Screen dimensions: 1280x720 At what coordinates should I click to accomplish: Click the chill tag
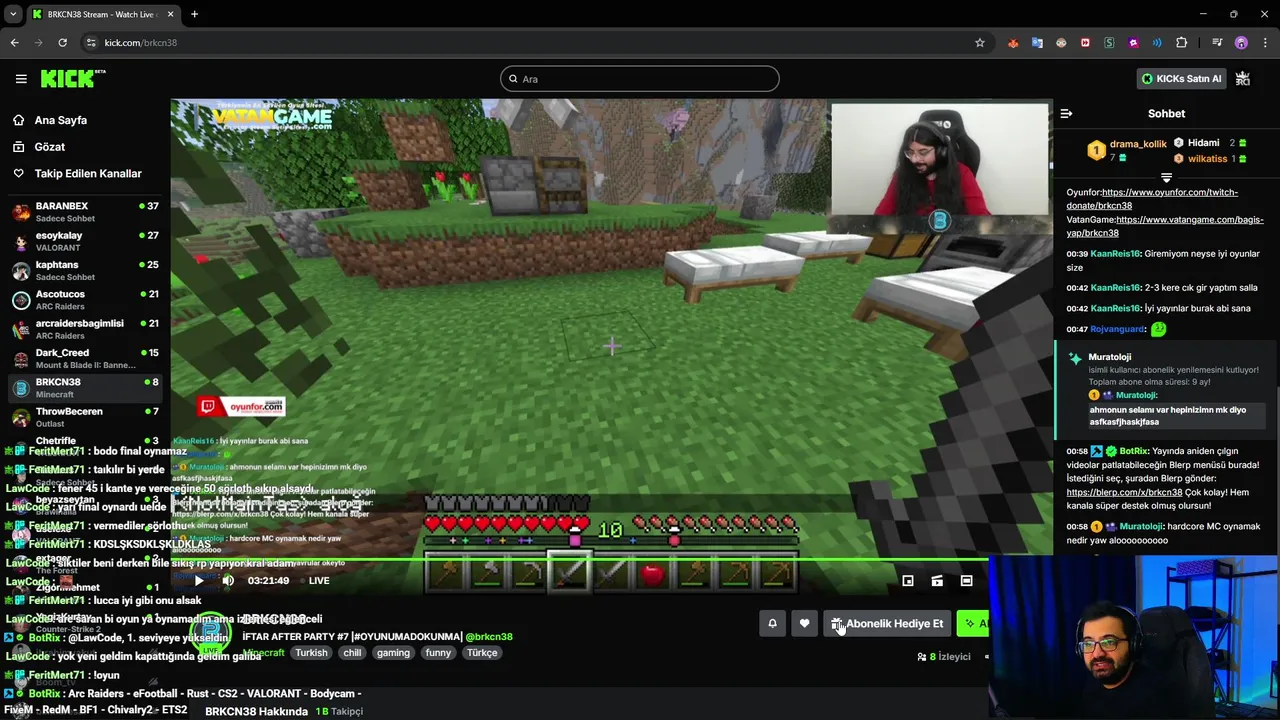(352, 653)
